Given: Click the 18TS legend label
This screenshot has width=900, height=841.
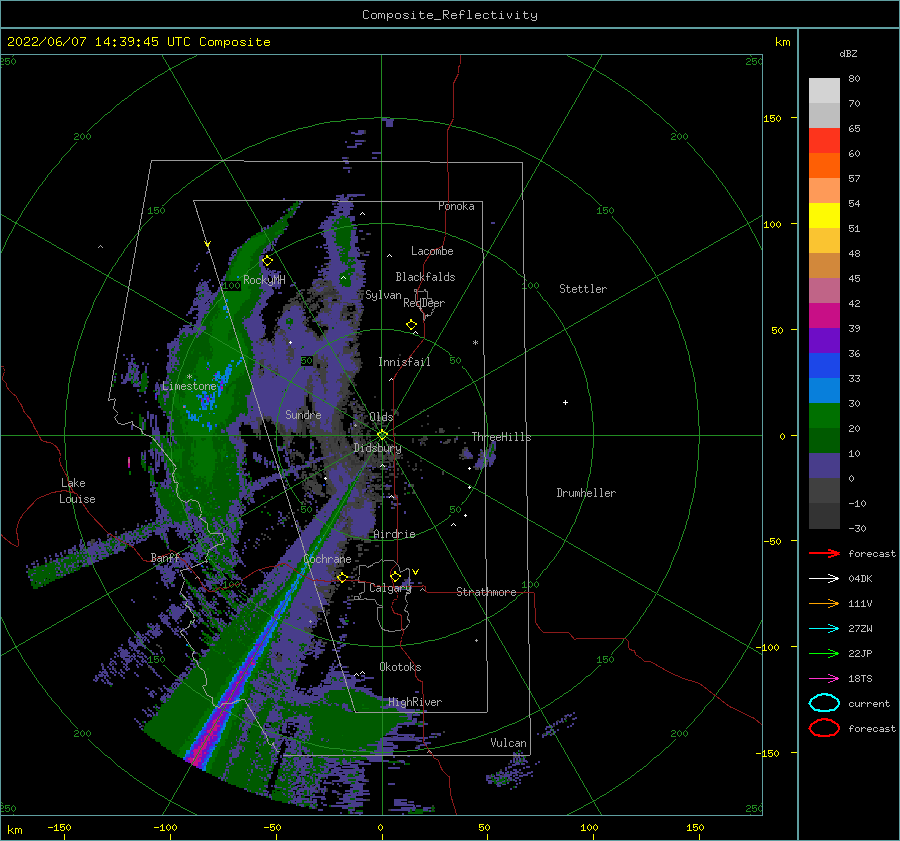Looking at the screenshot, I should coord(860,679).
